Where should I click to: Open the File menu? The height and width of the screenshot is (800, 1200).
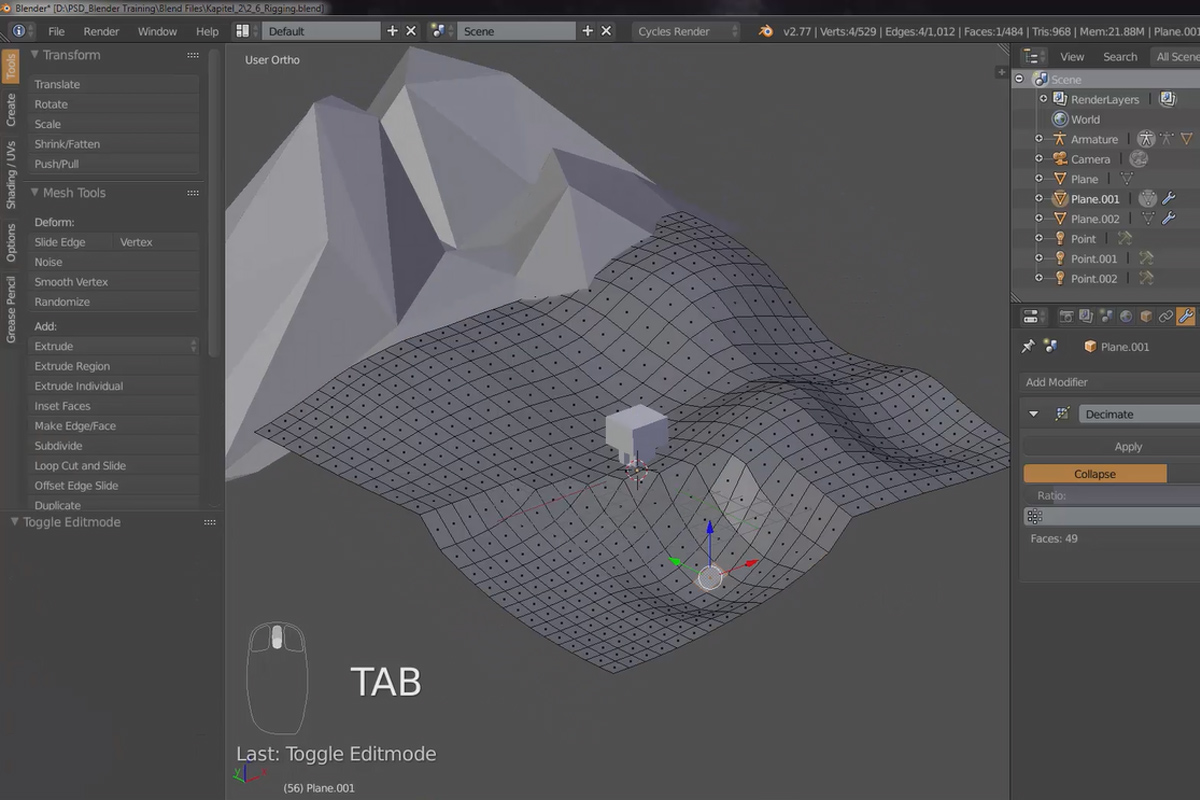(56, 31)
